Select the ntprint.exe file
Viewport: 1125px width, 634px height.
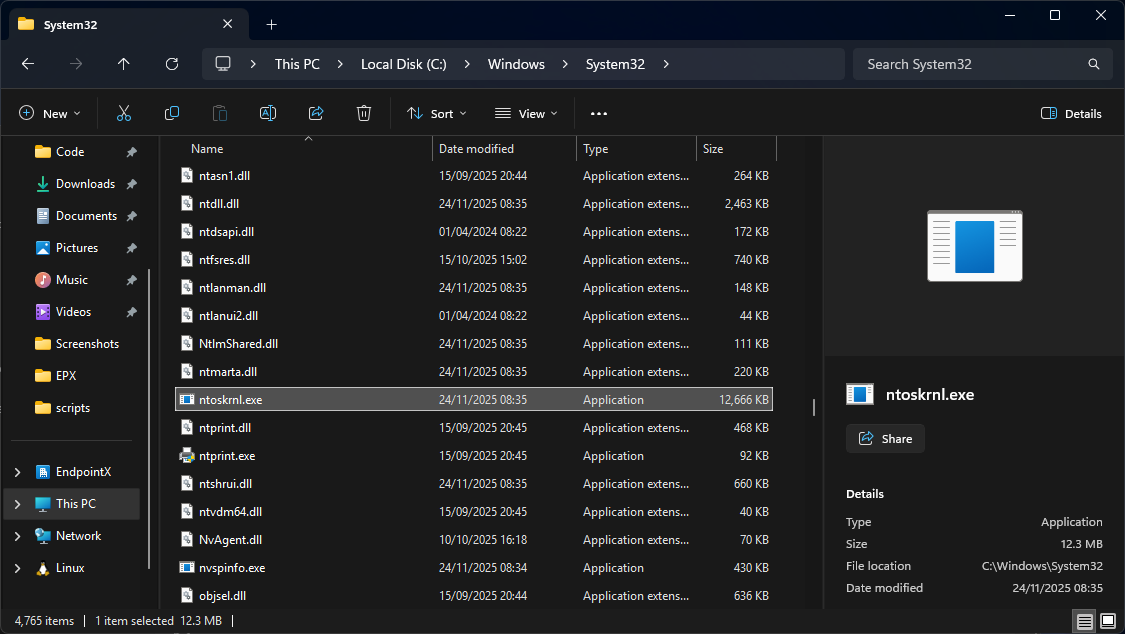(227, 456)
